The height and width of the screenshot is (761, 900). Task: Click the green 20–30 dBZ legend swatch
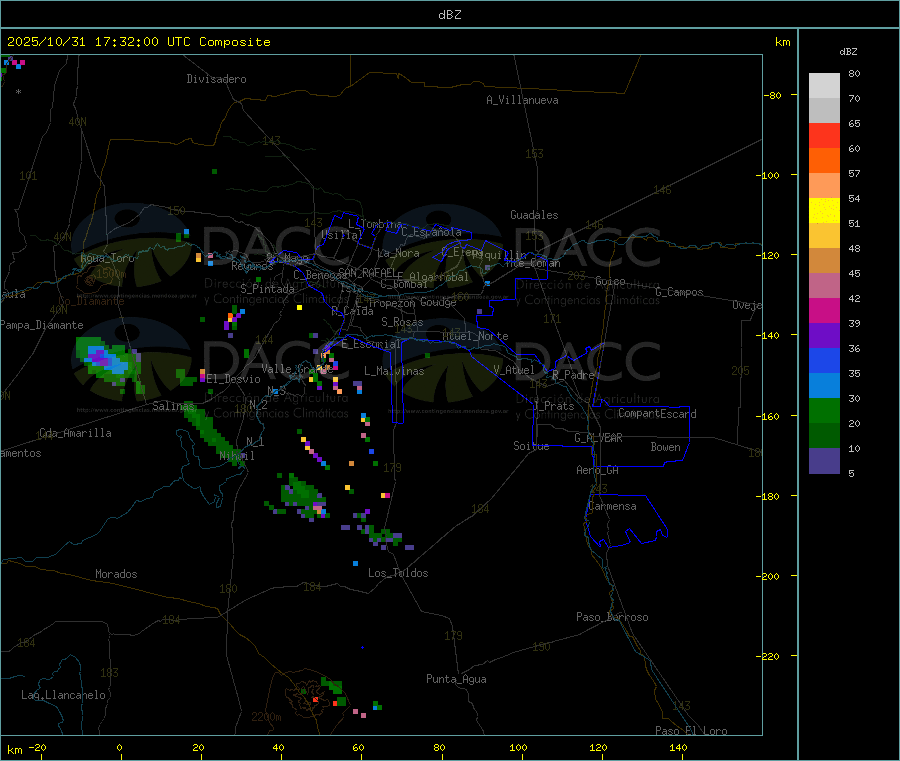(x=824, y=410)
